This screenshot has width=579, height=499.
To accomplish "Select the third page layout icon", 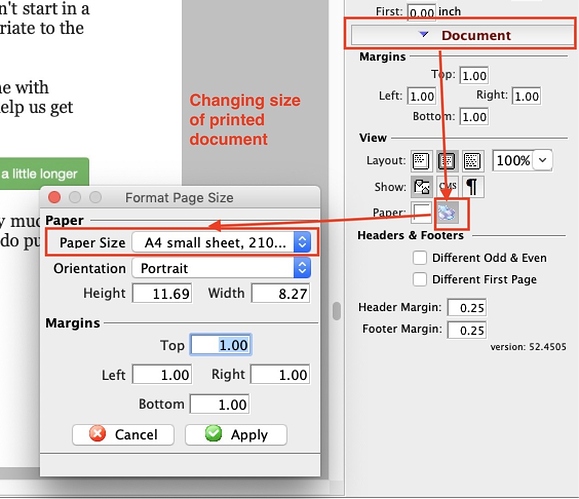I will (x=472, y=161).
